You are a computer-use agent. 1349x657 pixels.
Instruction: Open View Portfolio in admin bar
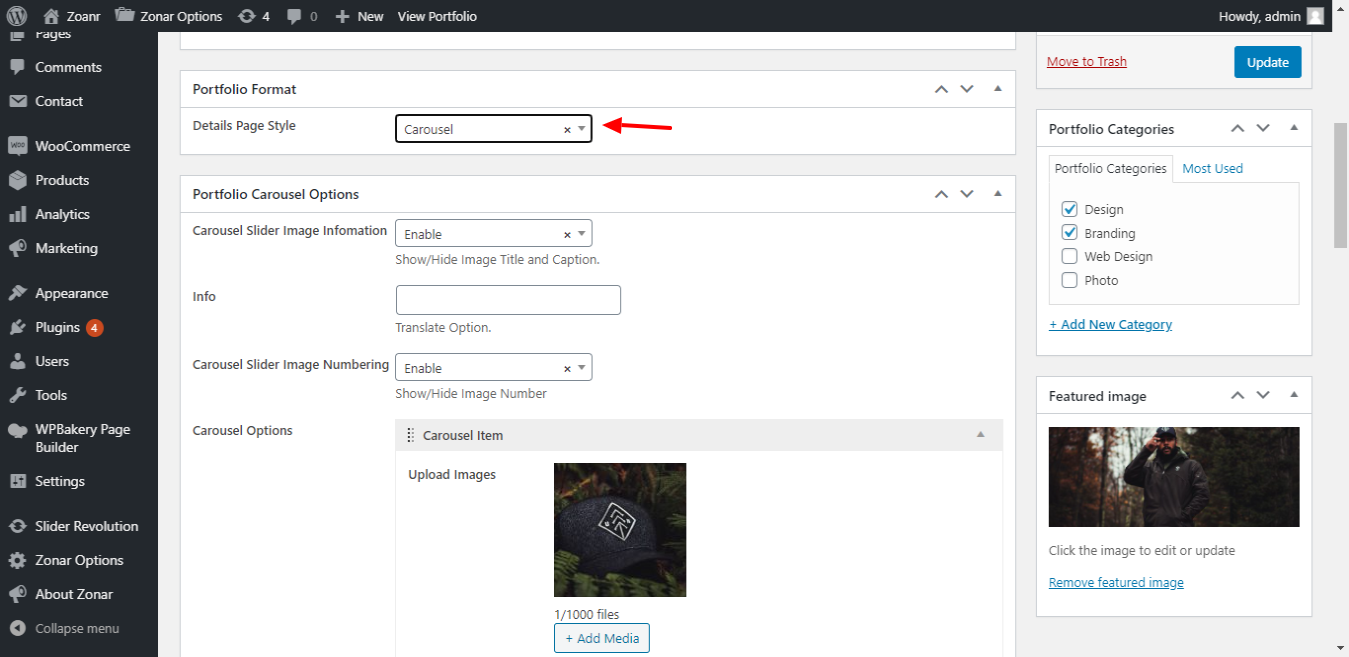[x=437, y=16]
